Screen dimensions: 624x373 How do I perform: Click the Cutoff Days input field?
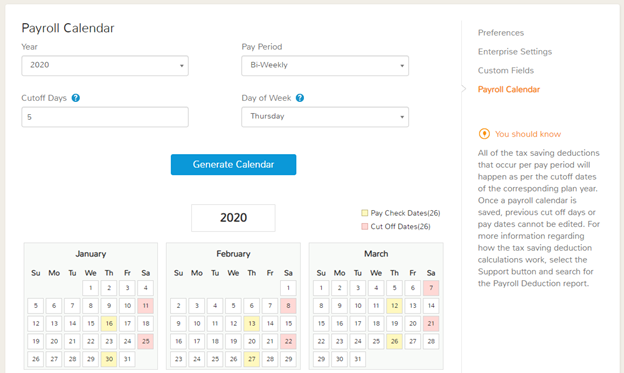105,117
